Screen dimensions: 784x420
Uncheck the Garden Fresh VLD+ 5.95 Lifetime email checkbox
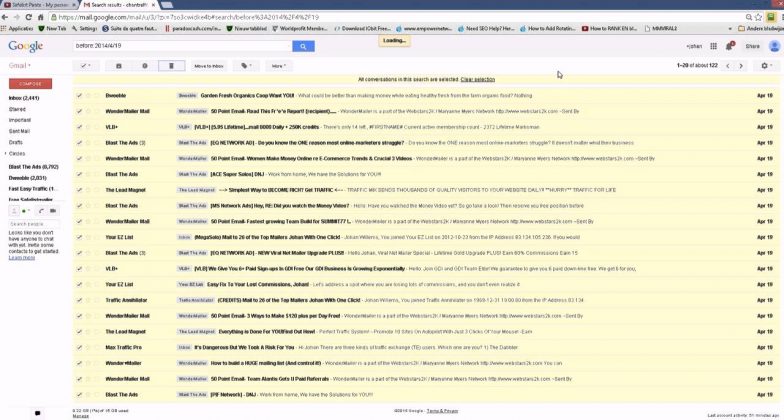pos(79,127)
